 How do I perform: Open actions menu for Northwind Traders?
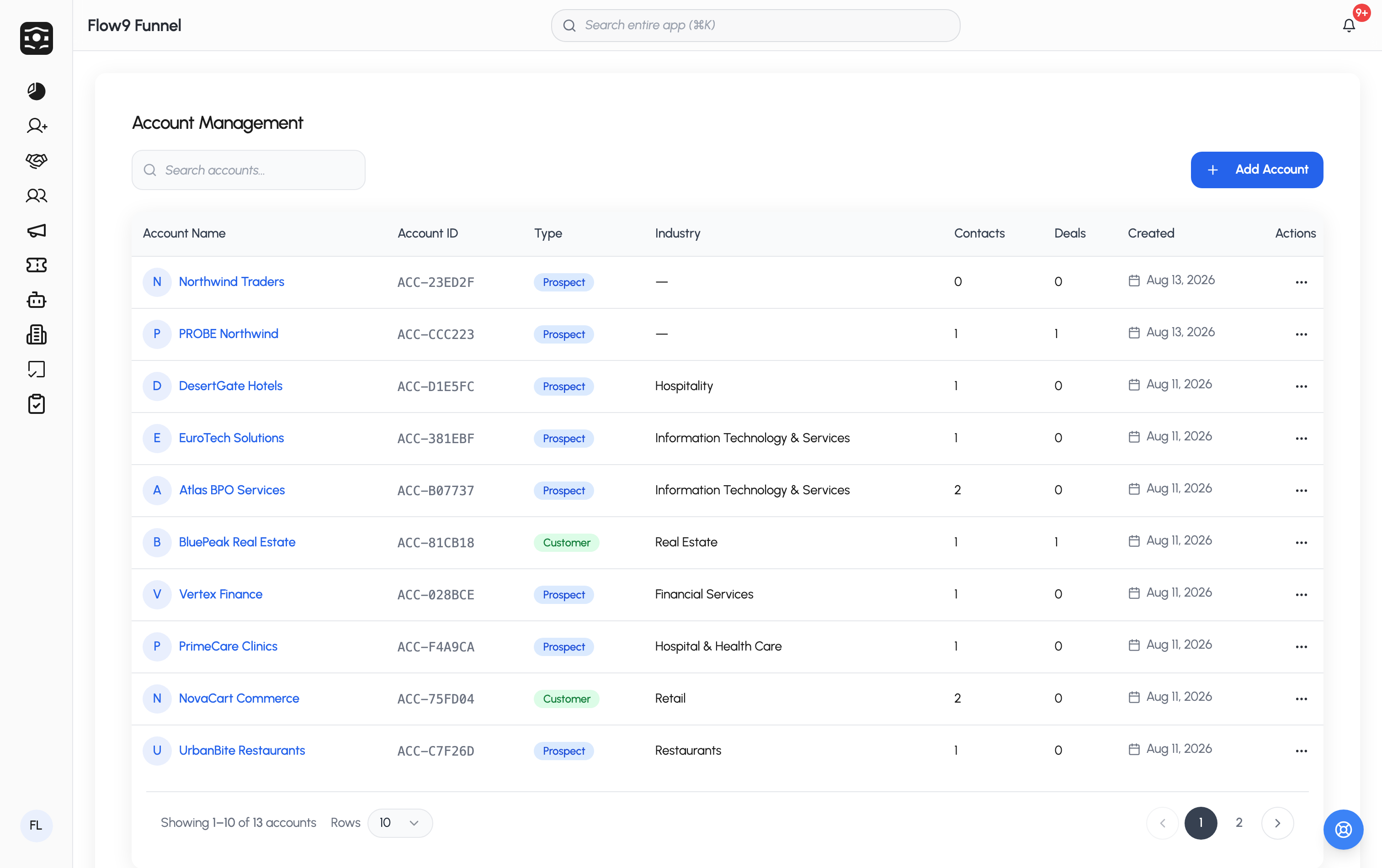(x=1301, y=282)
